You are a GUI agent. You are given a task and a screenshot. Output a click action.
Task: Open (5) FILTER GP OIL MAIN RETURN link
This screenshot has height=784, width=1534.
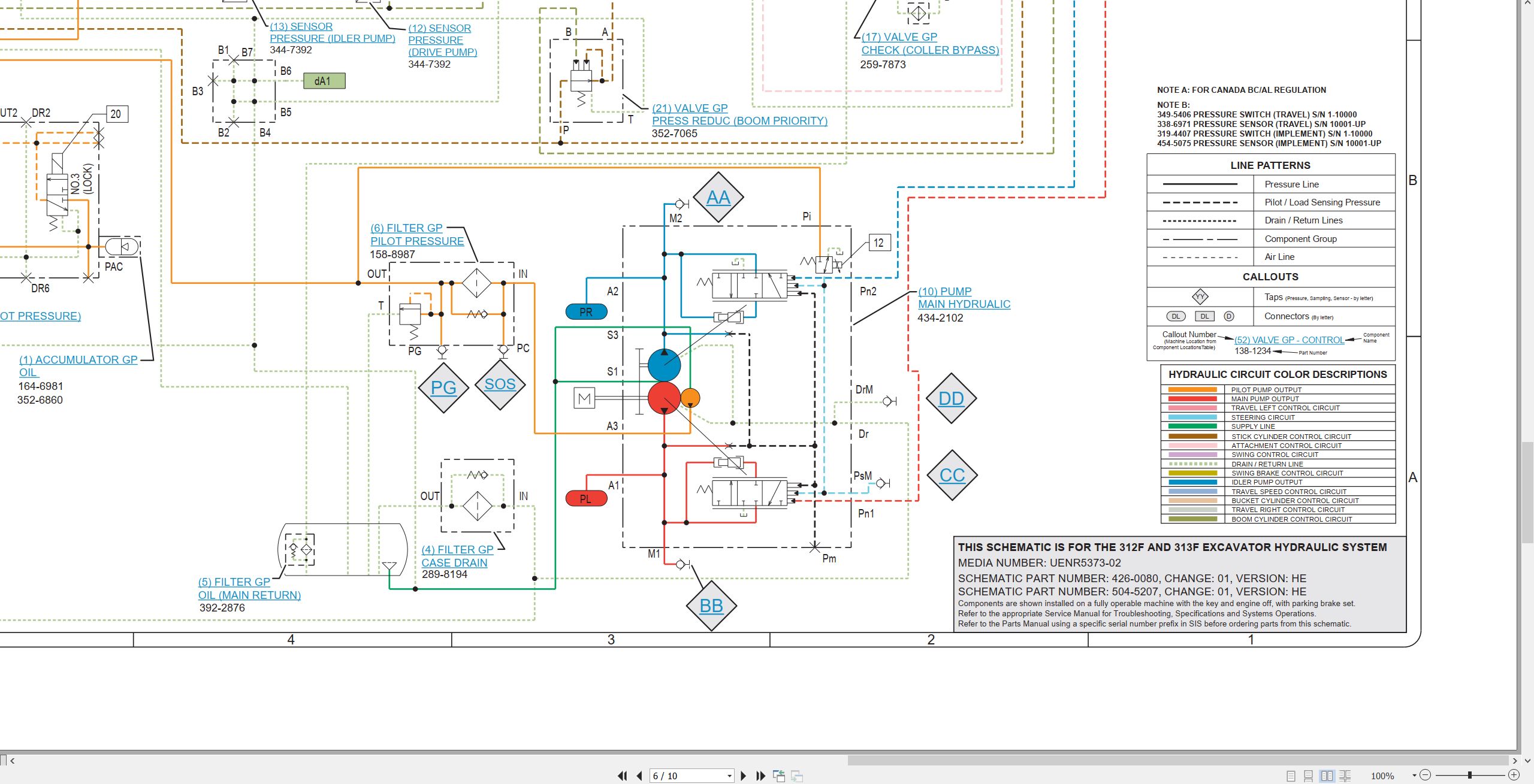(x=249, y=588)
